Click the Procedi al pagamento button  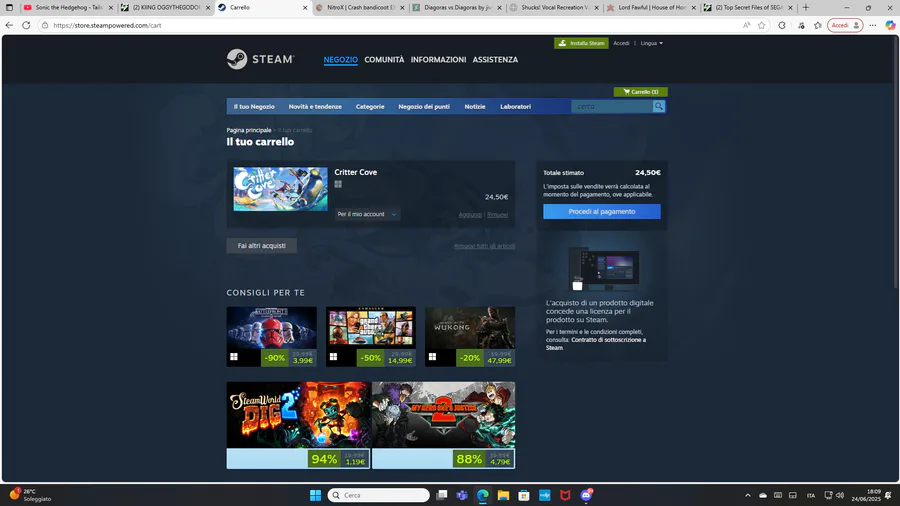pyautogui.click(x=602, y=212)
